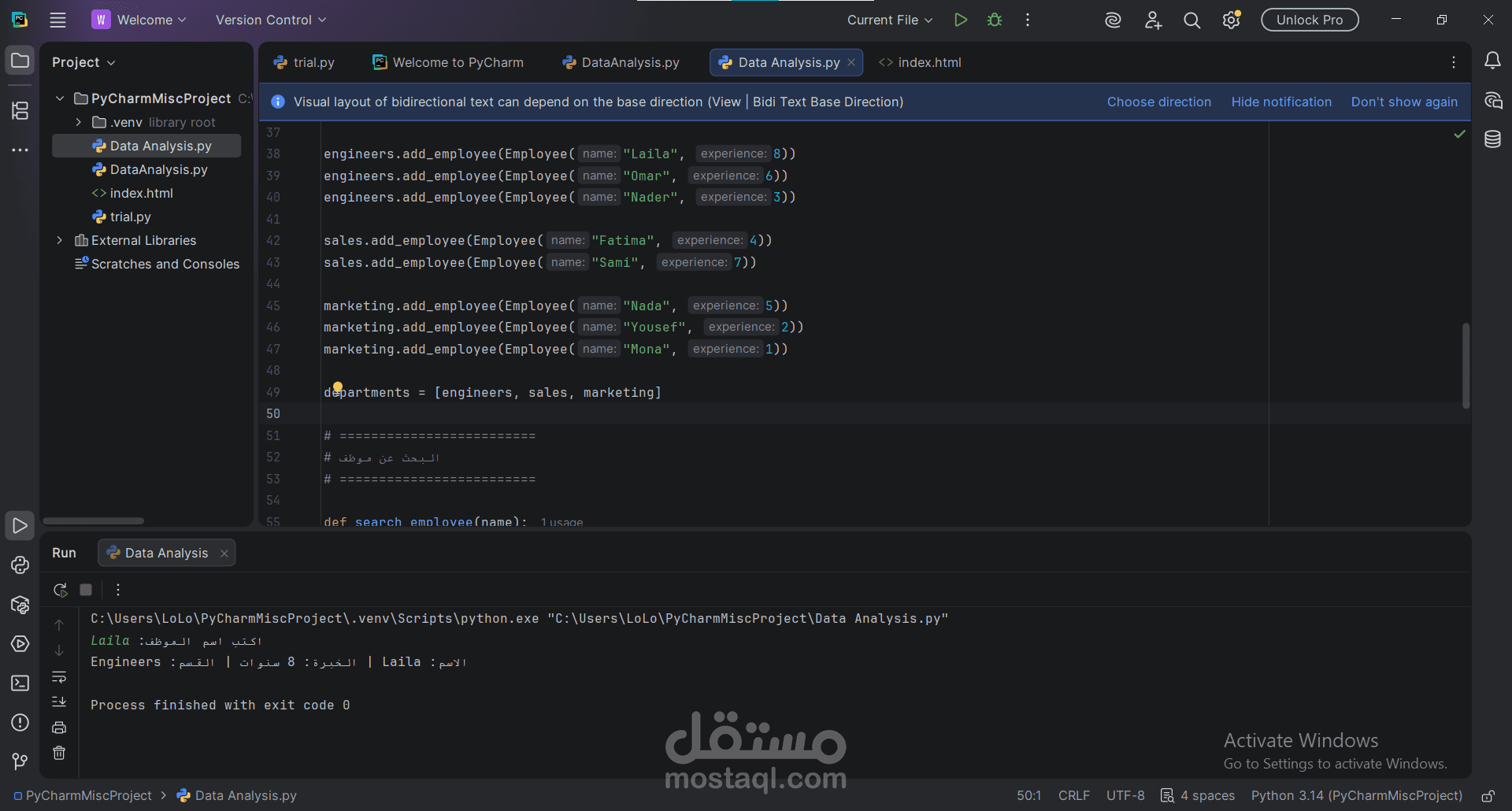The height and width of the screenshot is (811, 1512).
Task: Run the current file with the green play icon
Action: pyautogui.click(x=960, y=20)
